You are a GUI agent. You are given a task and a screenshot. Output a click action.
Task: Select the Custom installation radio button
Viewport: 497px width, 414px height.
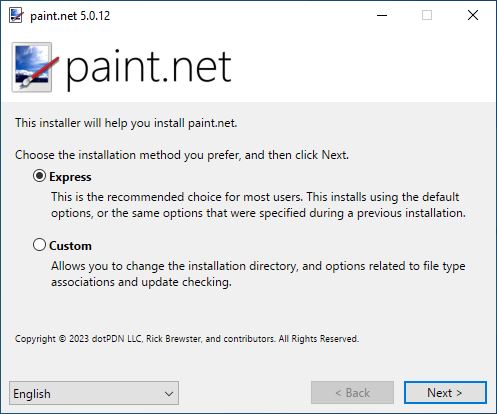(39, 245)
